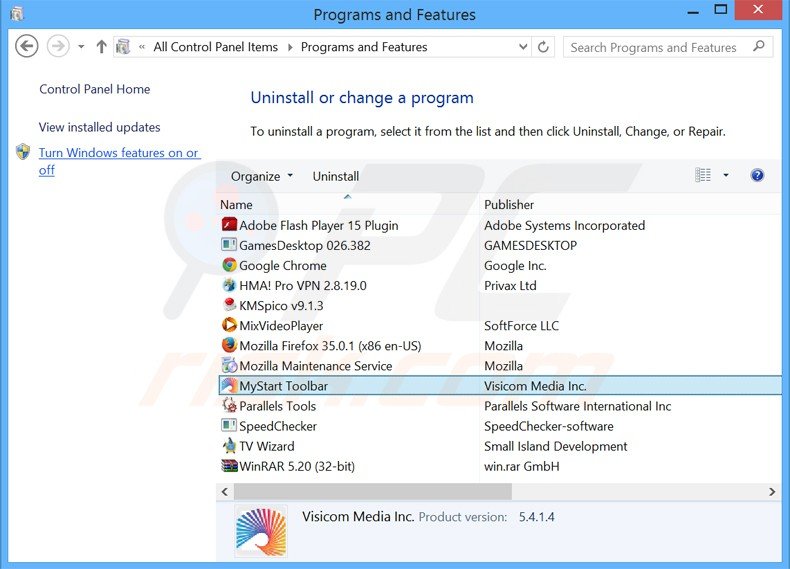
Task: Click the Visicom Media Inc. publisher cell
Action: pyautogui.click(x=535, y=386)
